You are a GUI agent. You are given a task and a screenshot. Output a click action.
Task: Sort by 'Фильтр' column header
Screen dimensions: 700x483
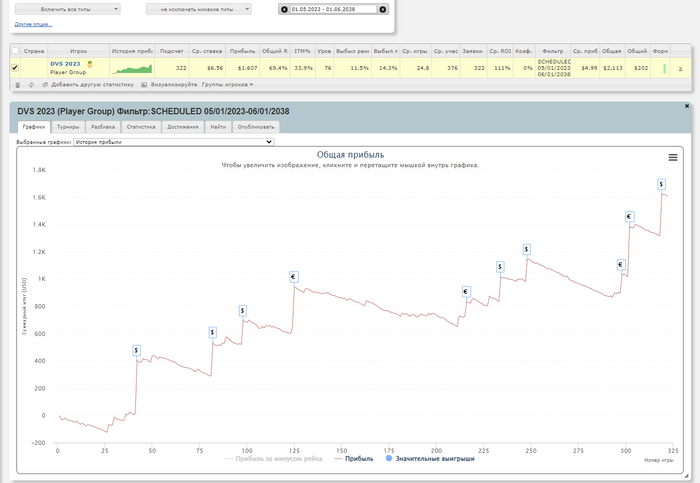tap(553, 51)
